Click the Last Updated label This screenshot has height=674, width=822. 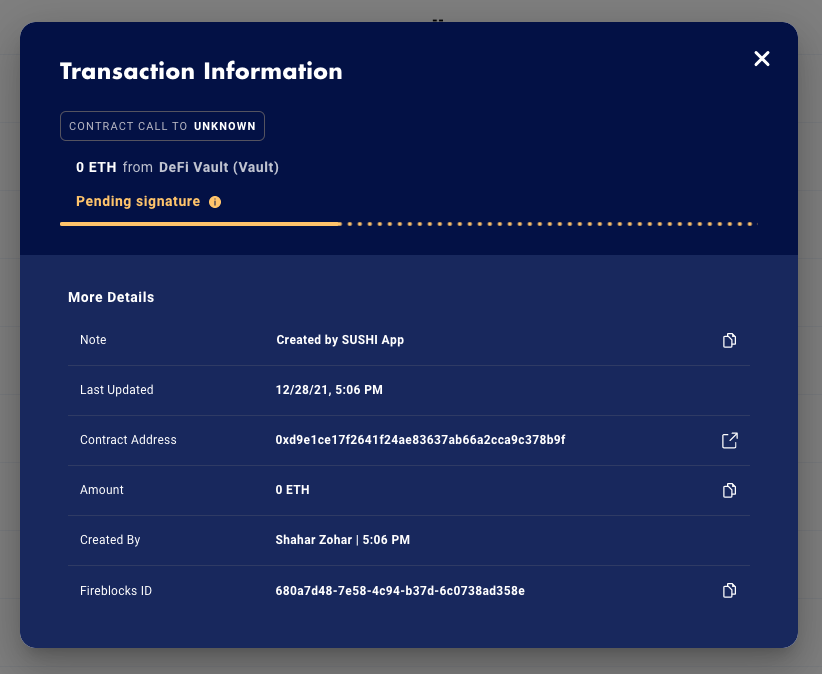[117, 389]
